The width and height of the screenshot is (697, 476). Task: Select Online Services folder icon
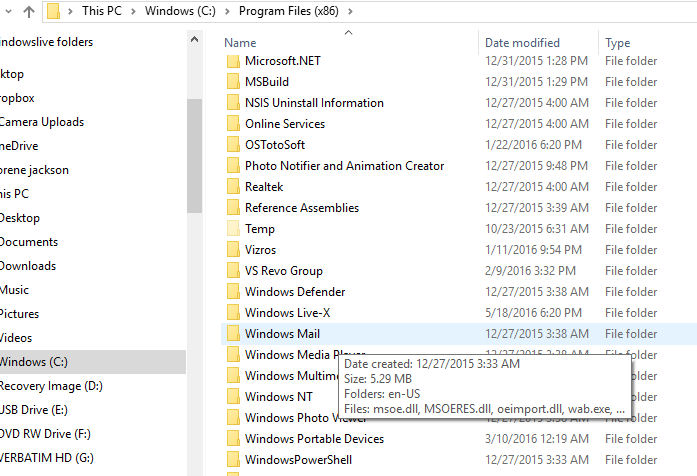[233, 124]
